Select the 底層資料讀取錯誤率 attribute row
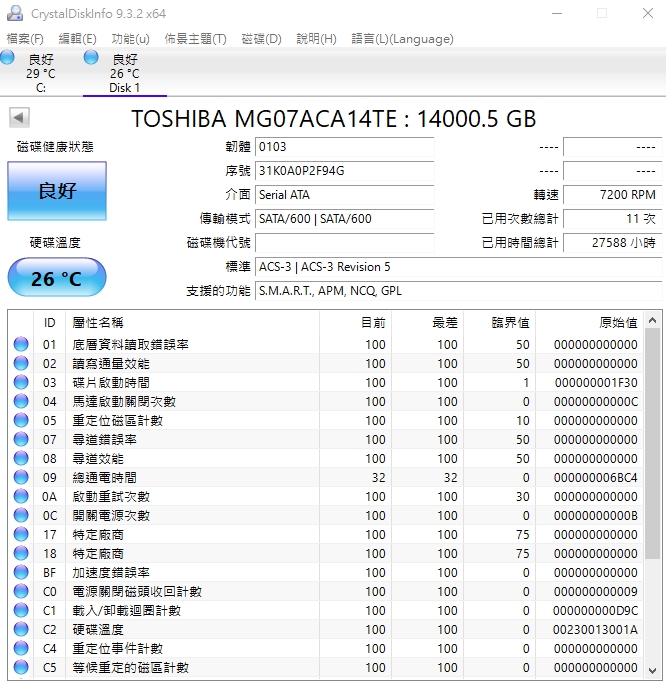 [326, 344]
